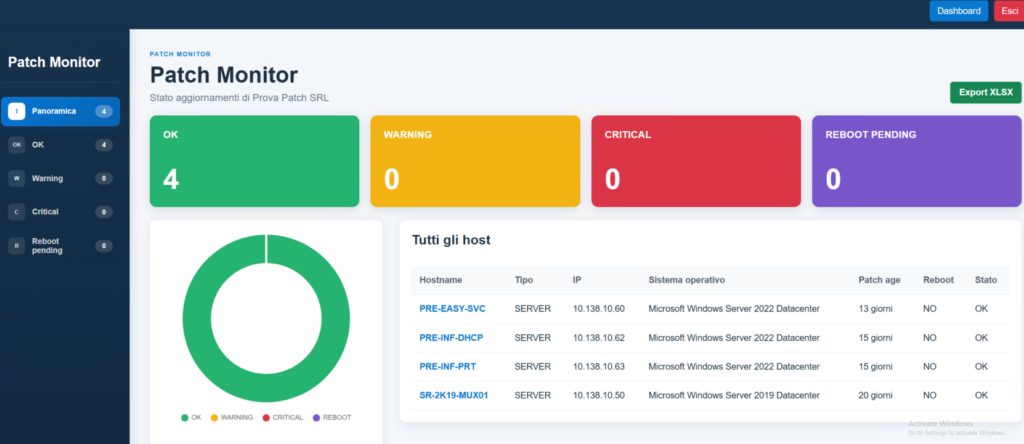The height and width of the screenshot is (444, 1024).
Task: Click the T icon beside Panoramica
Action: pyautogui.click(x=16, y=112)
